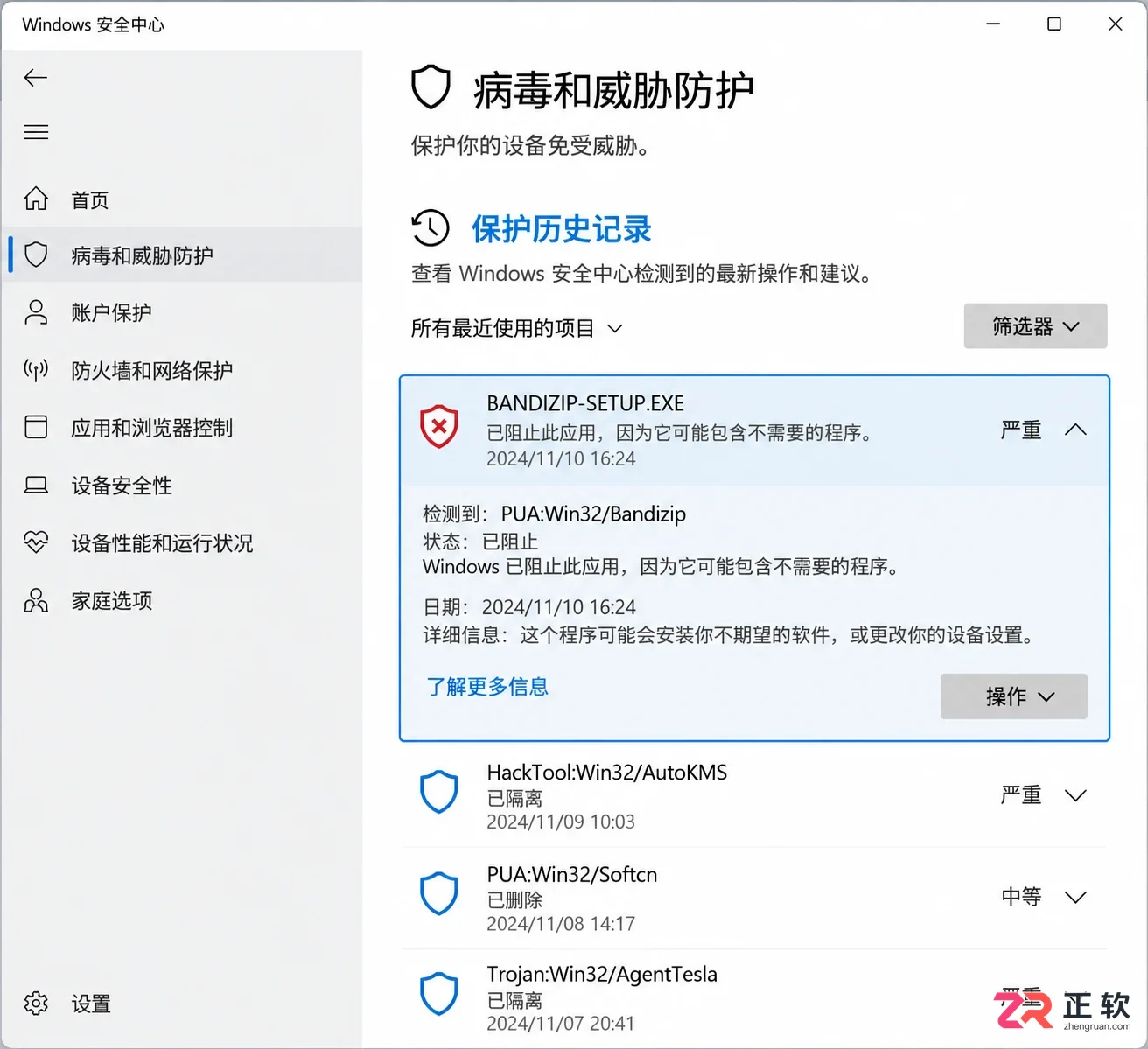Click the blue shield for PUA:Win32/Softcn
The width and height of the screenshot is (1148, 1049).
pyautogui.click(x=439, y=894)
